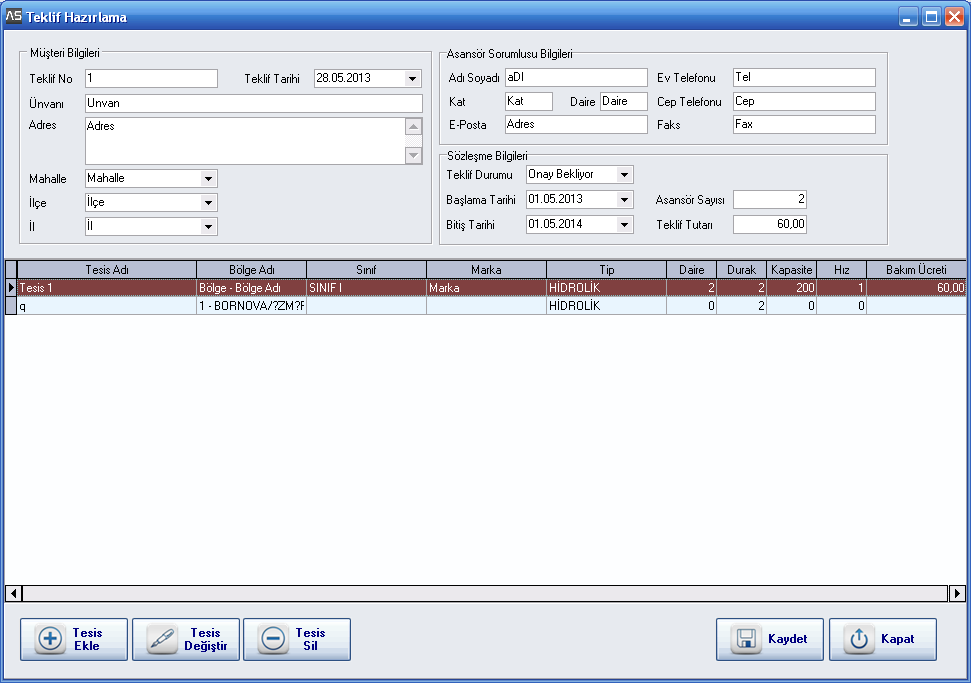Click the HİDROLİK cell in row q

pos(606,306)
